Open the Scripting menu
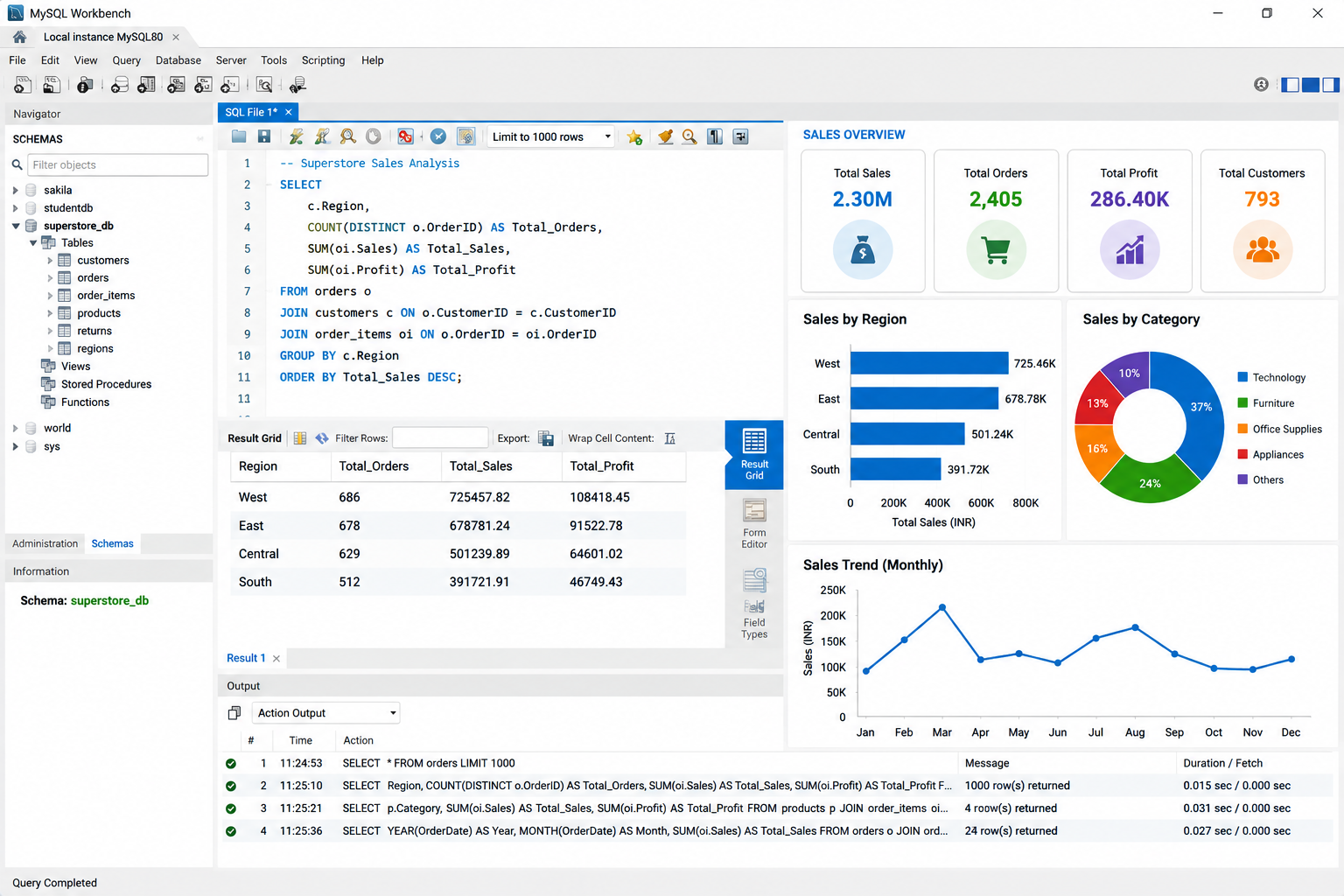The image size is (1344, 896). [x=323, y=60]
